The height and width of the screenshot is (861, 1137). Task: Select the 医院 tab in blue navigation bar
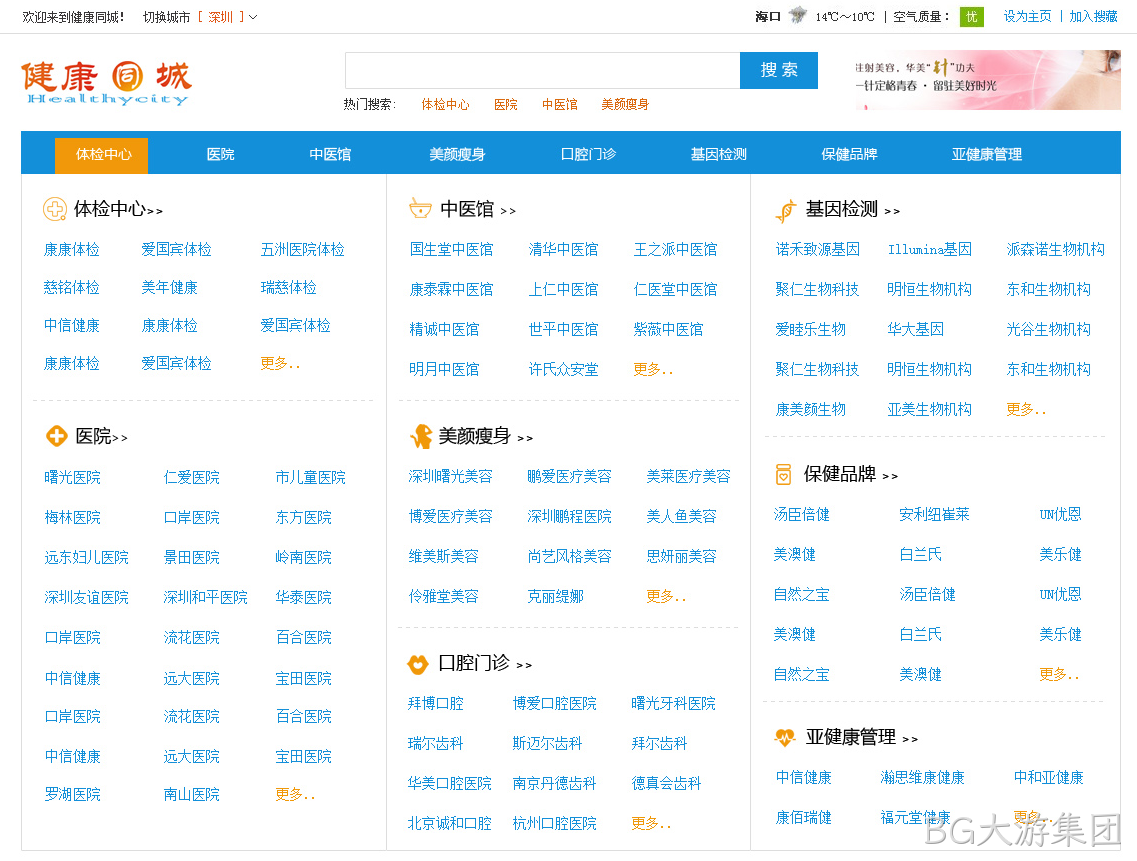pyautogui.click(x=220, y=155)
